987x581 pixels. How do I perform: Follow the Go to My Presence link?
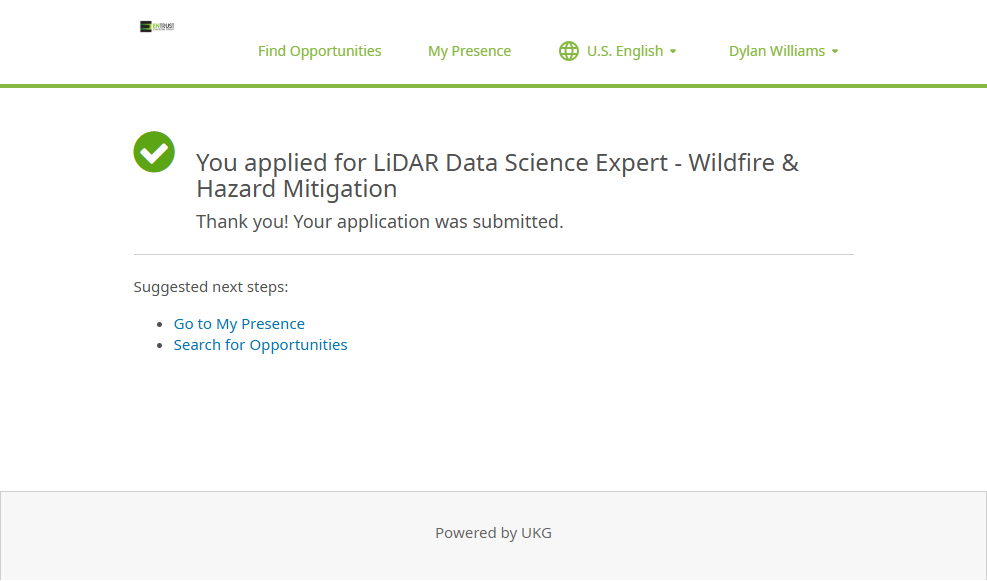click(239, 324)
